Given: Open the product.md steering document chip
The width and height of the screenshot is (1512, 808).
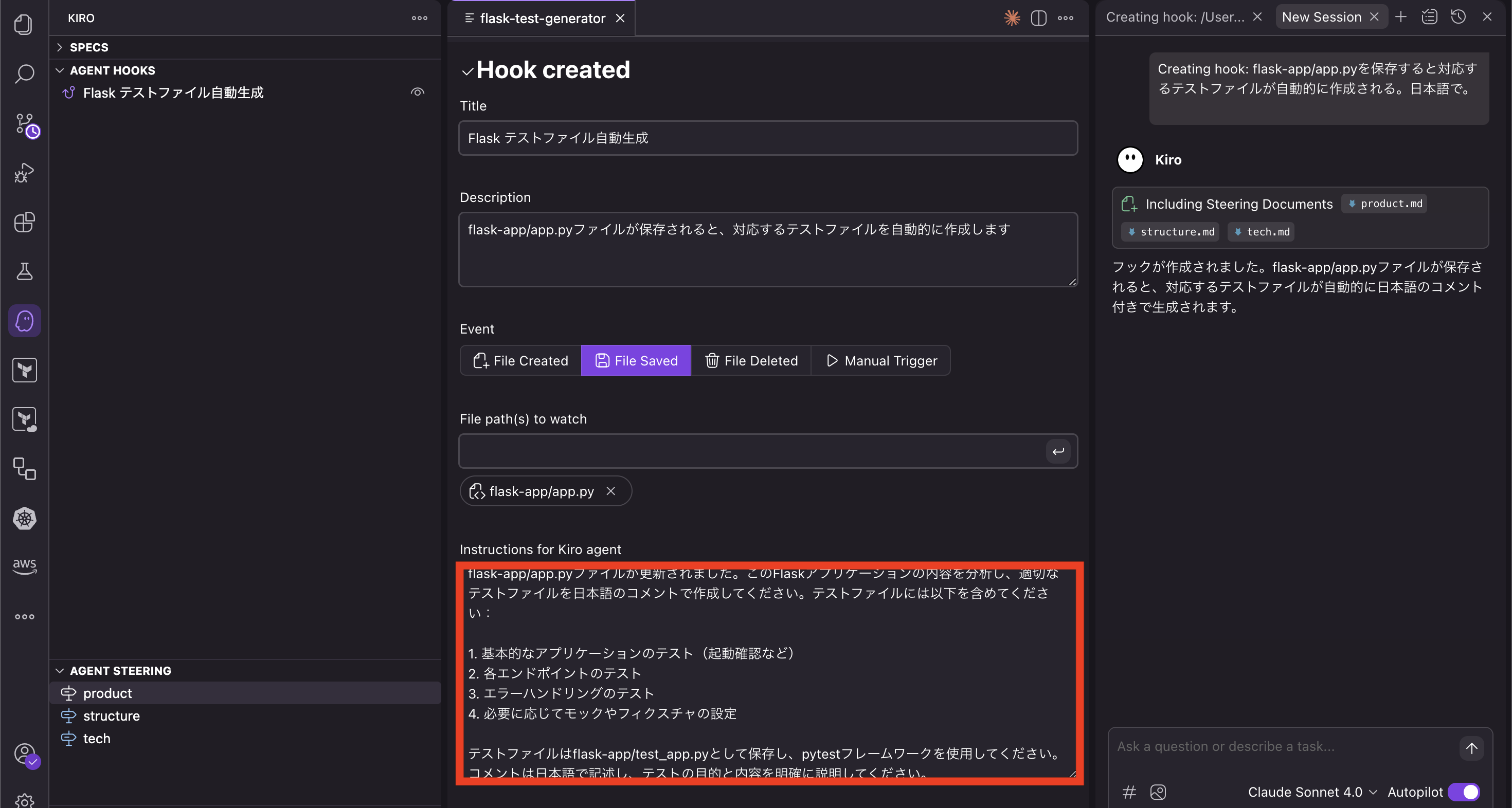Looking at the screenshot, I should (x=1384, y=204).
